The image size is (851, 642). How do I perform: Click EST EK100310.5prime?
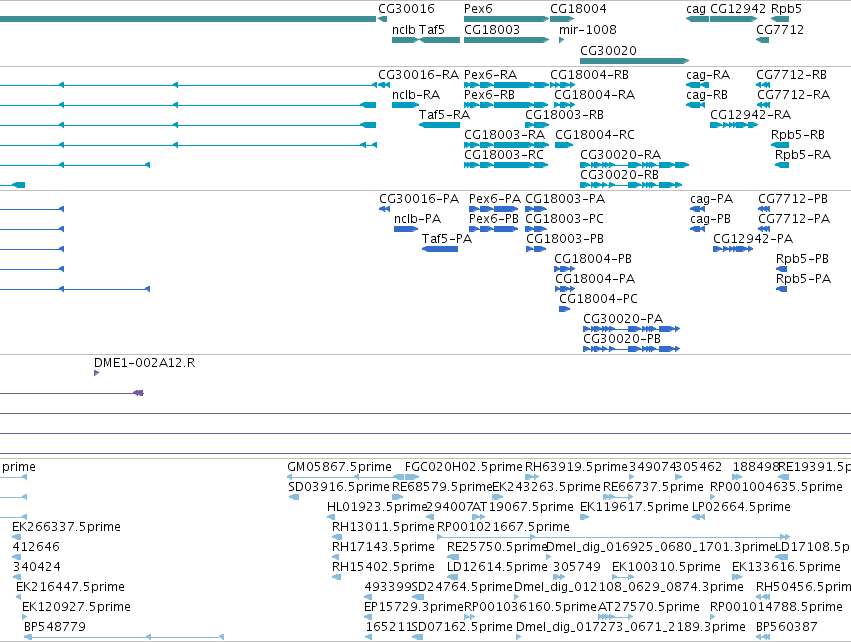click(623, 577)
